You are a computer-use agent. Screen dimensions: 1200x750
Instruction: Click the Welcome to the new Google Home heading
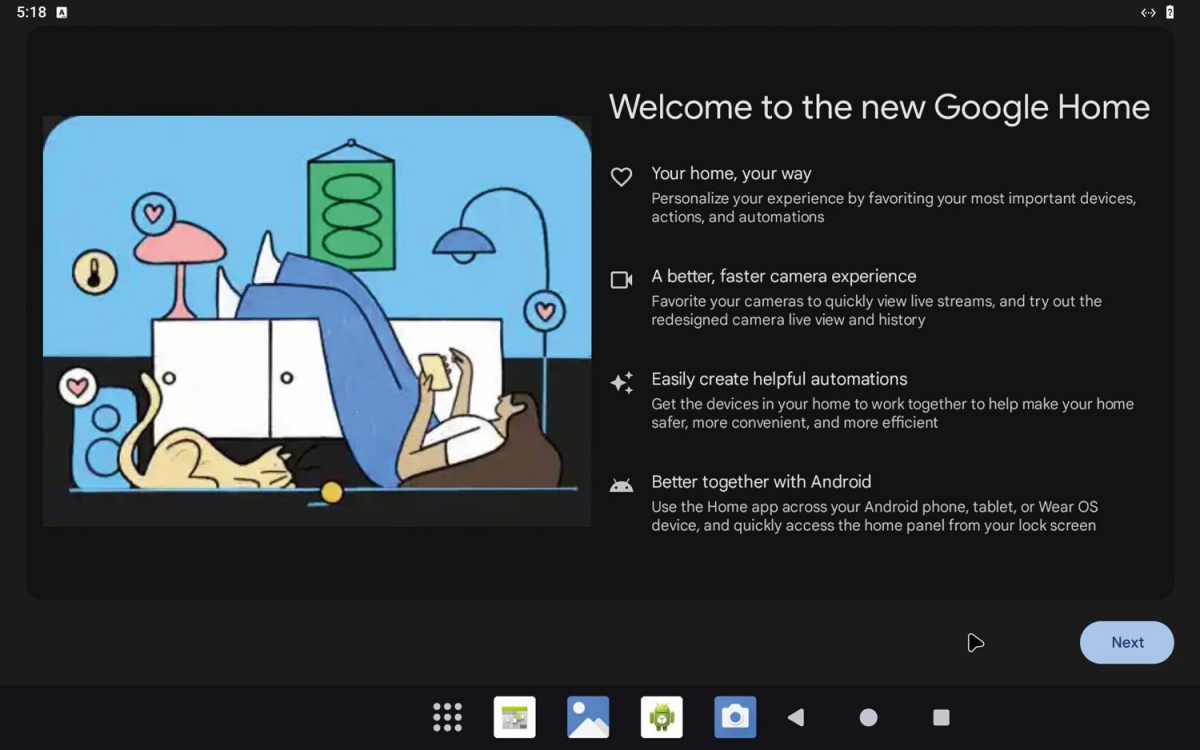[879, 107]
